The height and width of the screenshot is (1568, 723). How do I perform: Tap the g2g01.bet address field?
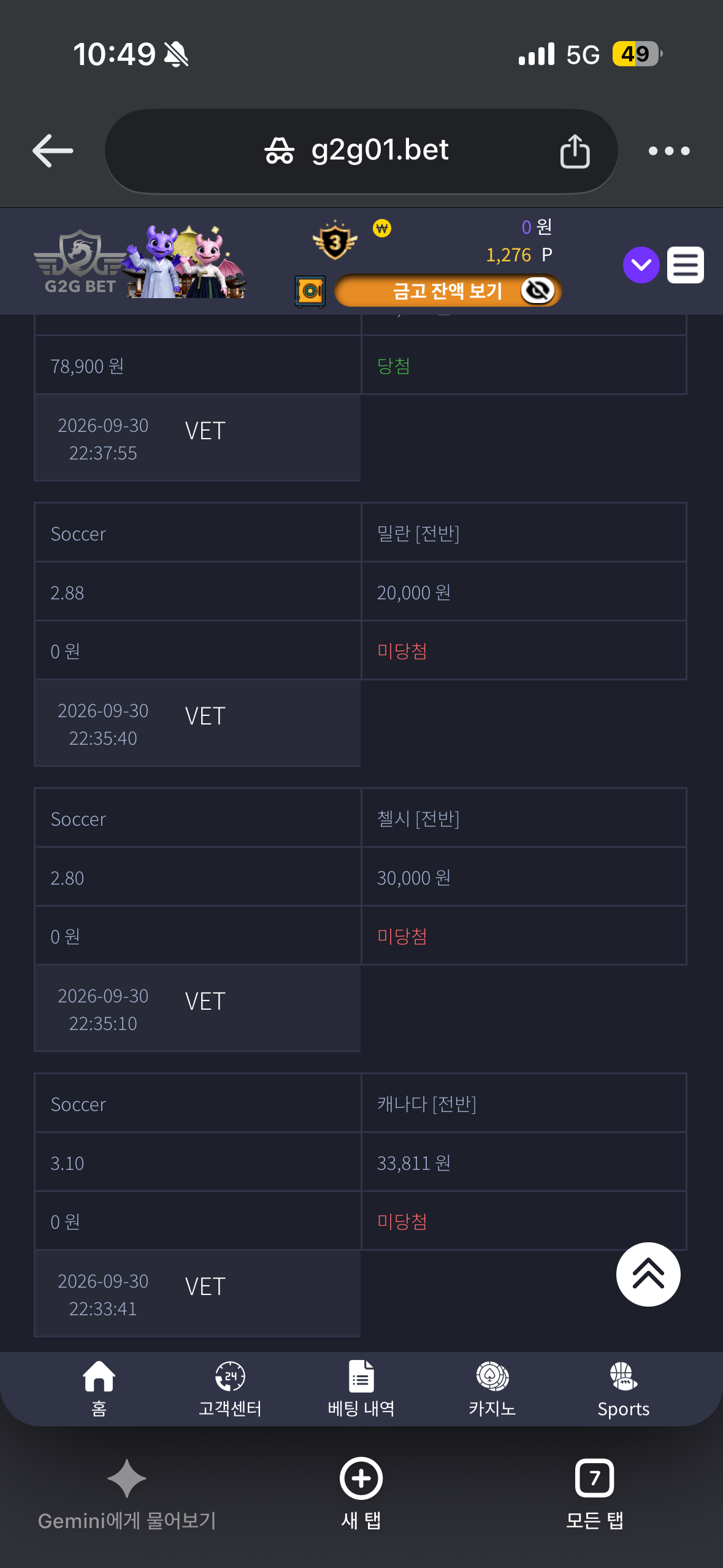point(361,151)
